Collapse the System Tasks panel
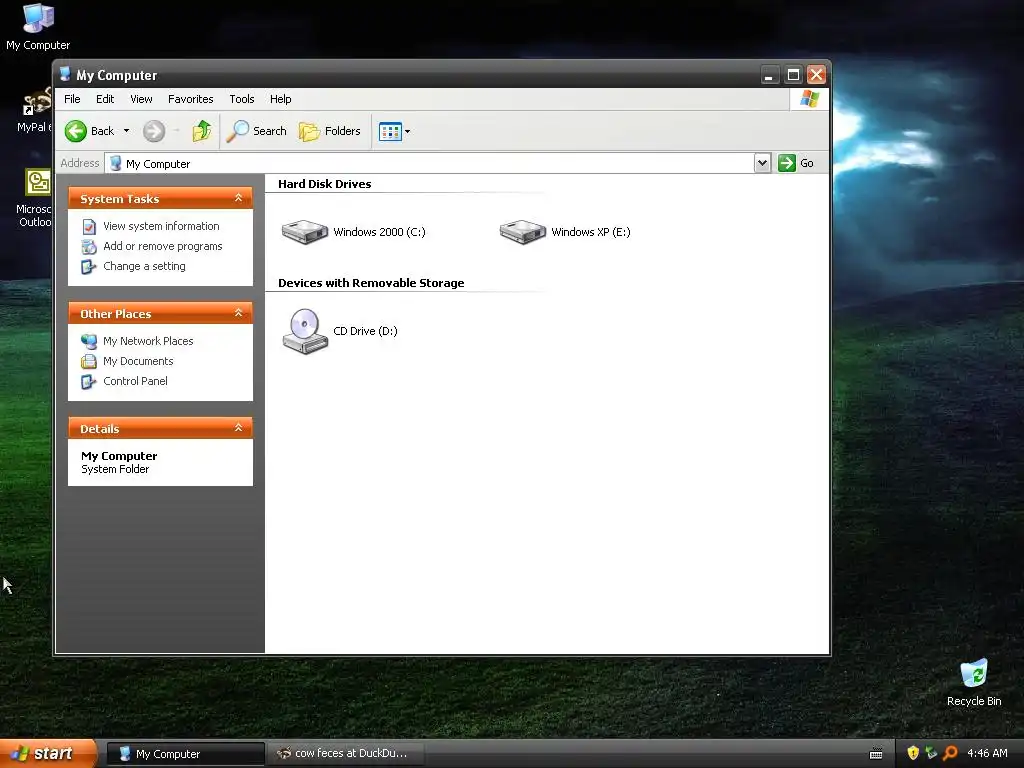1024x768 pixels. pyautogui.click(x=238, y=198)
